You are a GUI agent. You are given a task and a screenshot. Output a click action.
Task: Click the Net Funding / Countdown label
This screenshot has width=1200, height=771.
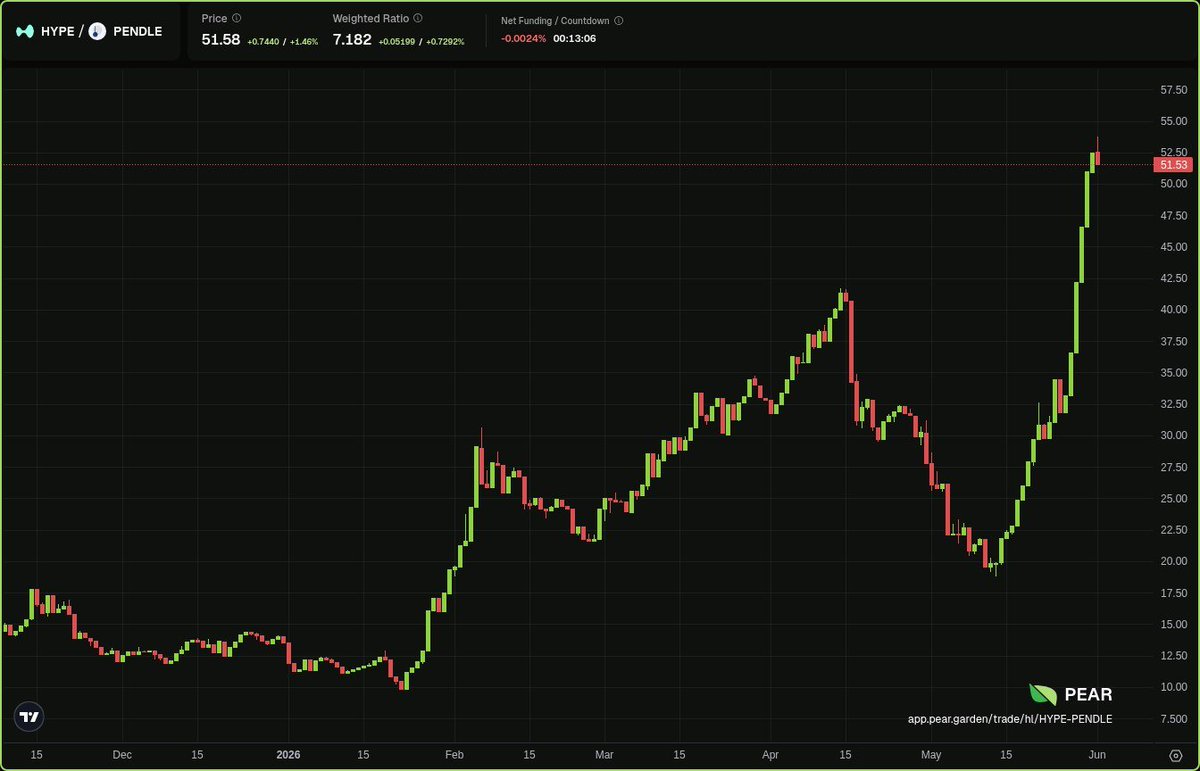pyautogui.click(x=555, y=20)
